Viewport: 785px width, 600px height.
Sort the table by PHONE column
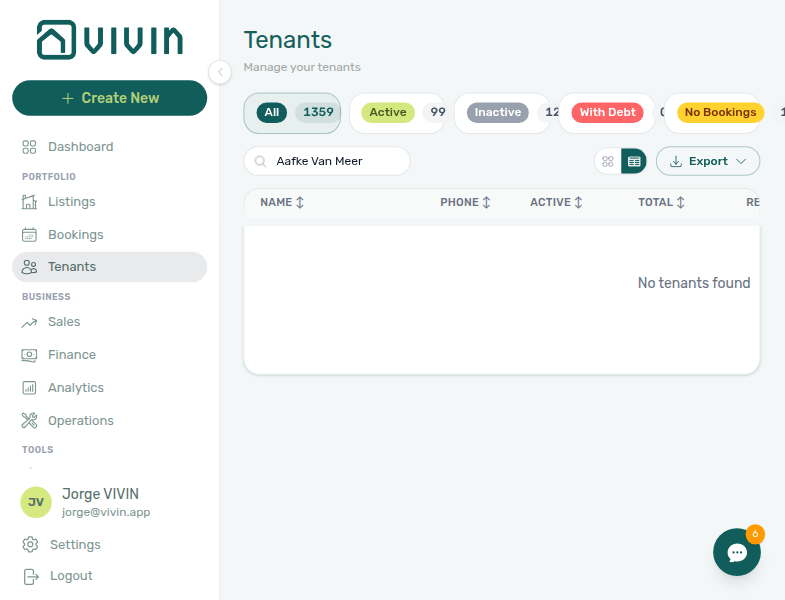465,202
